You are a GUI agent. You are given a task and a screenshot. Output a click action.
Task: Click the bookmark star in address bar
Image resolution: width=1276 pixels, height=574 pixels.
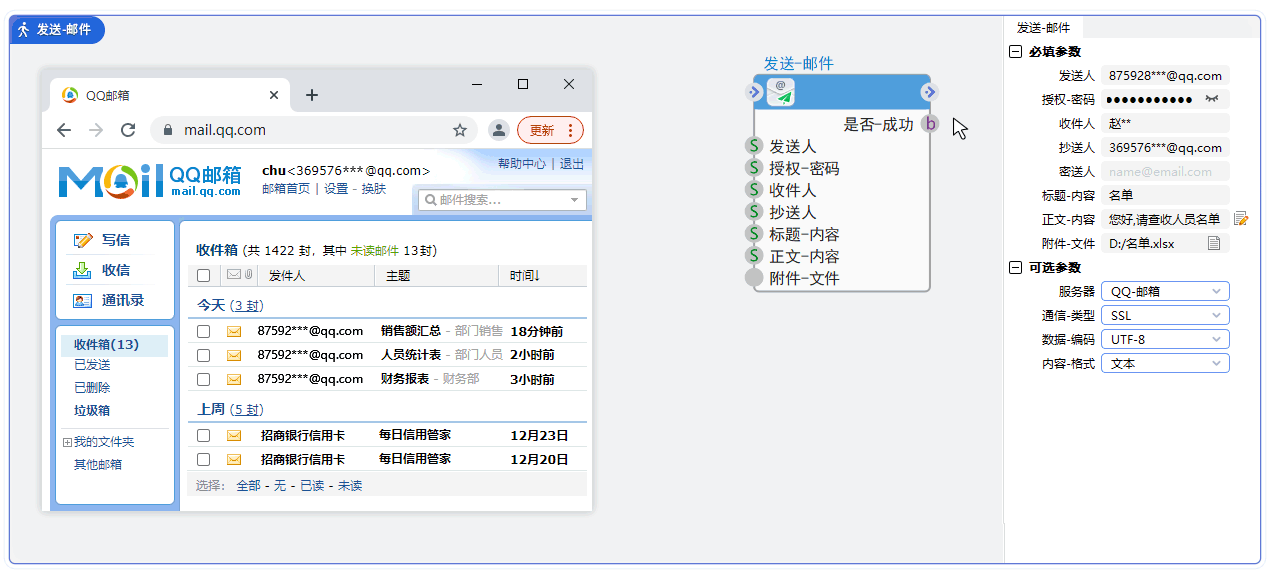(460, 130)
